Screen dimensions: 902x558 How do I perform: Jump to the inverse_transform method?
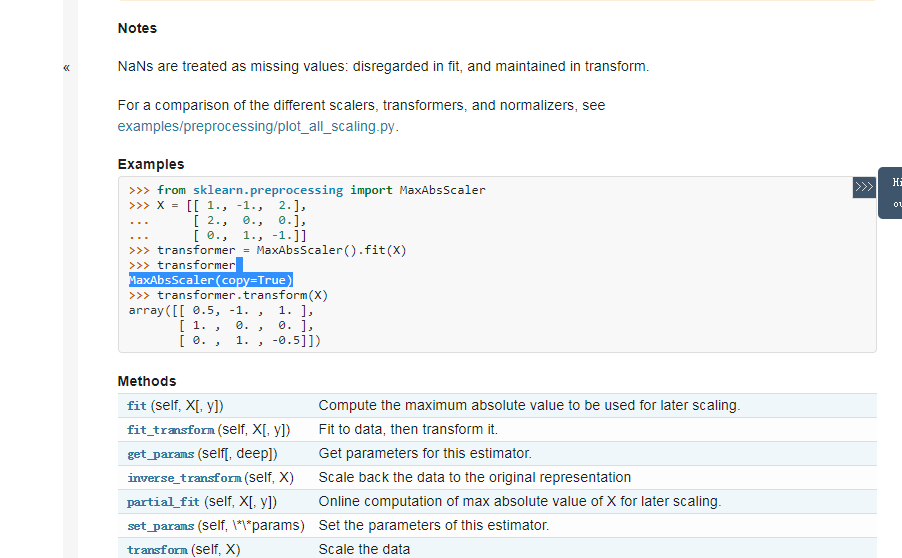[184, 477]
